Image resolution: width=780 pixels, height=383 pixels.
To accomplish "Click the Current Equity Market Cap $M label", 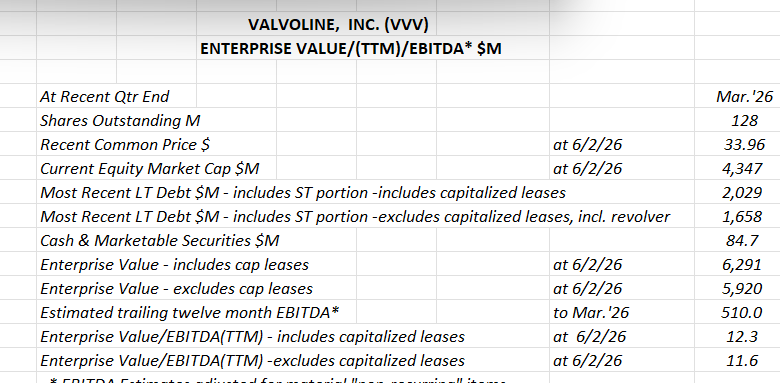I will [x=150, y=169].
